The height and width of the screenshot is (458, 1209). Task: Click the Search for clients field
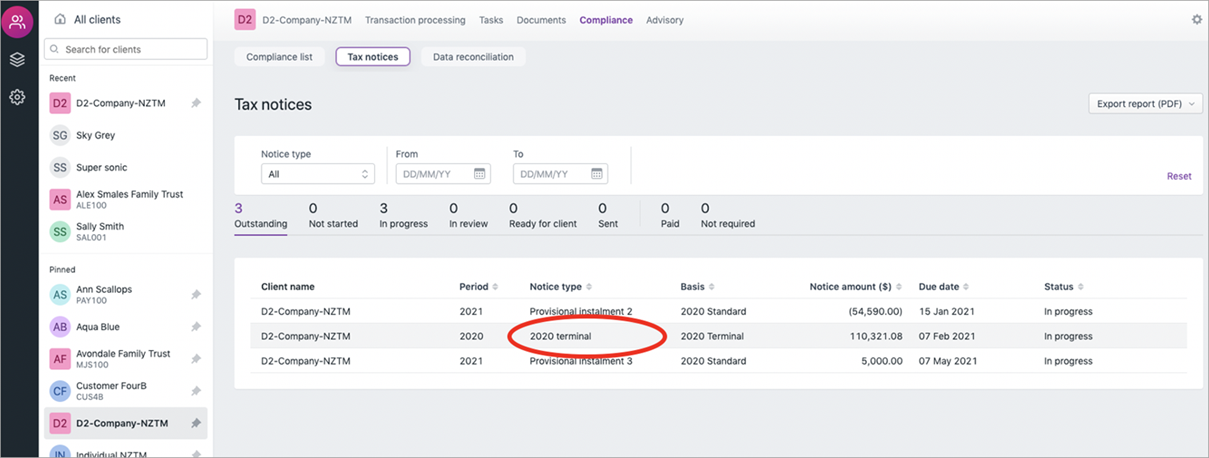tap(126, 49)
